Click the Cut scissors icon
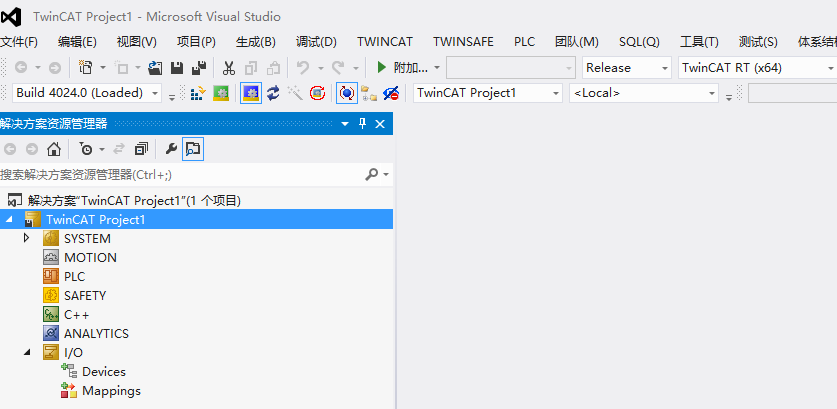This screenshot has height=409, width=837. coord(228,68)
